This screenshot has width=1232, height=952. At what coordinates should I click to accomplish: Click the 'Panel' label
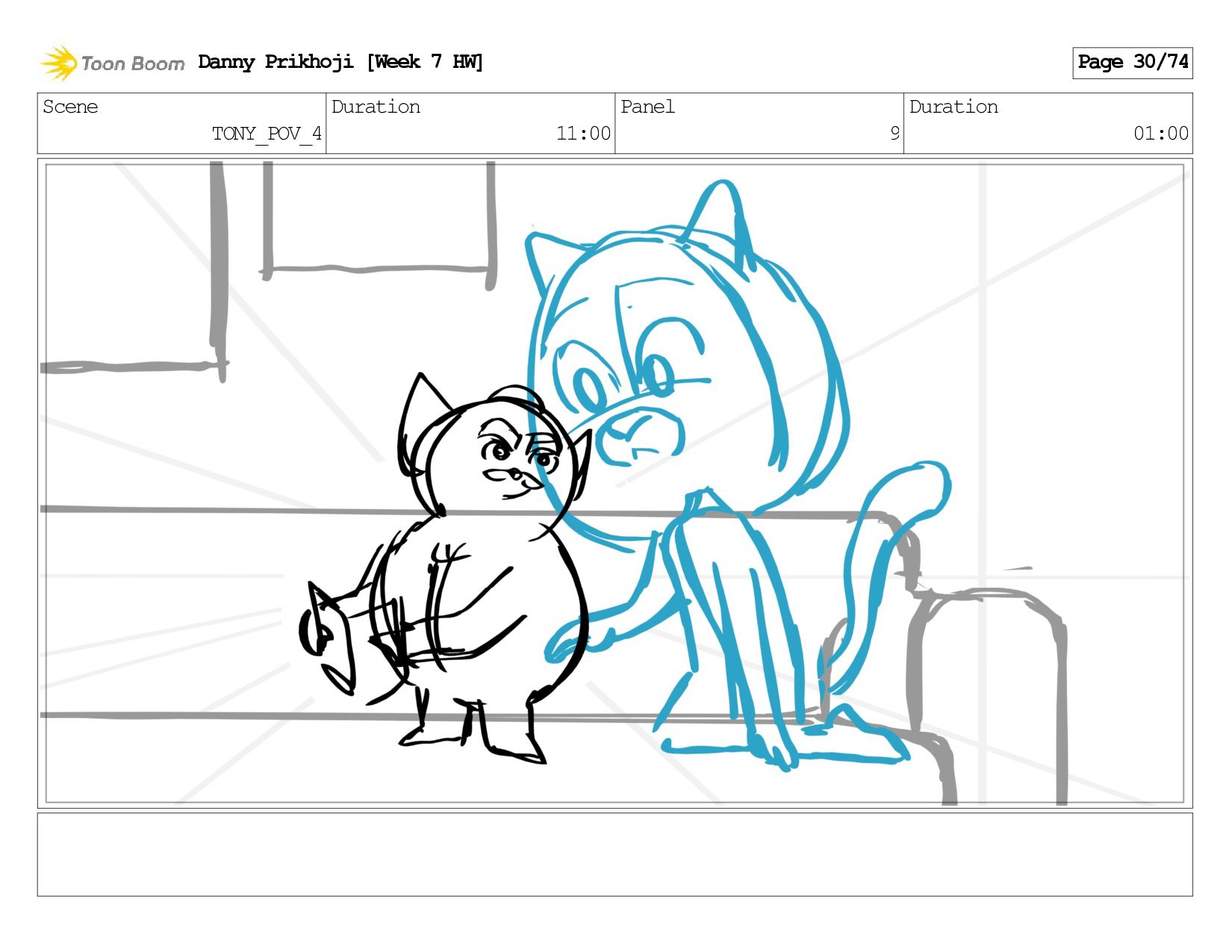[x=647, y=107]
